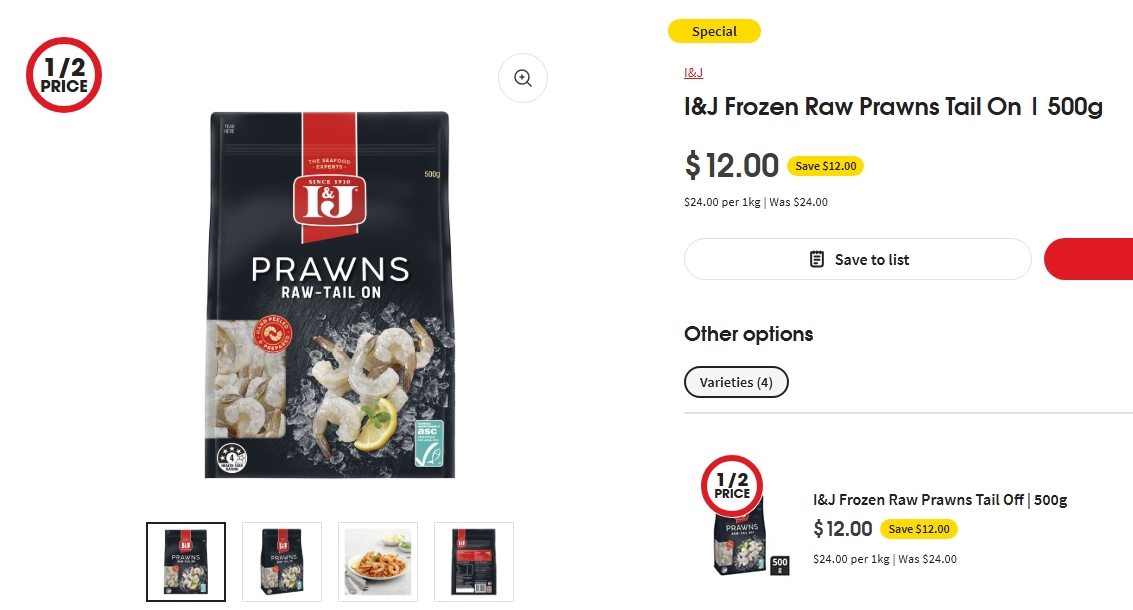Show the back-of-pack thumbnail

coord(474,562)
